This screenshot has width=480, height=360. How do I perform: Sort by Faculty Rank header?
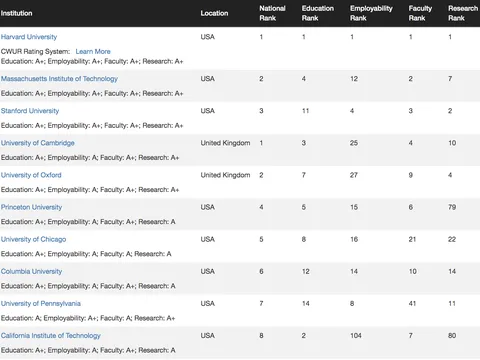[x=420, y=13]
